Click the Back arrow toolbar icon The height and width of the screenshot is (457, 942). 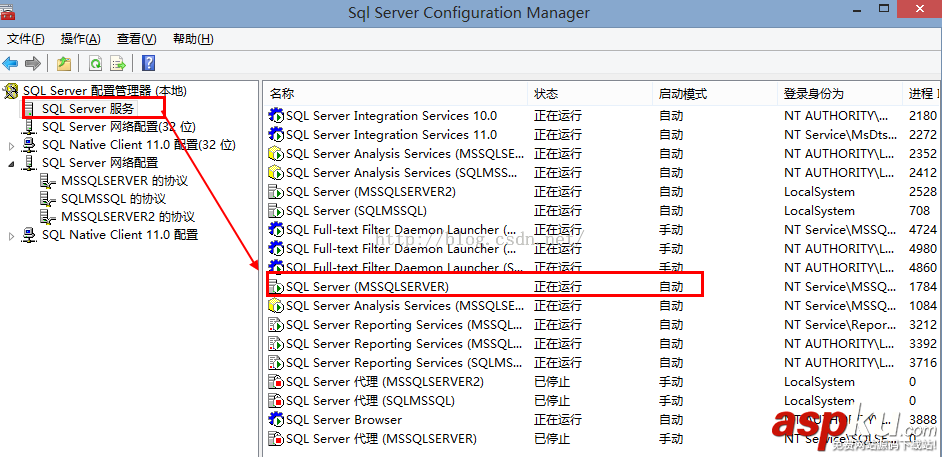tap(11, 64)
